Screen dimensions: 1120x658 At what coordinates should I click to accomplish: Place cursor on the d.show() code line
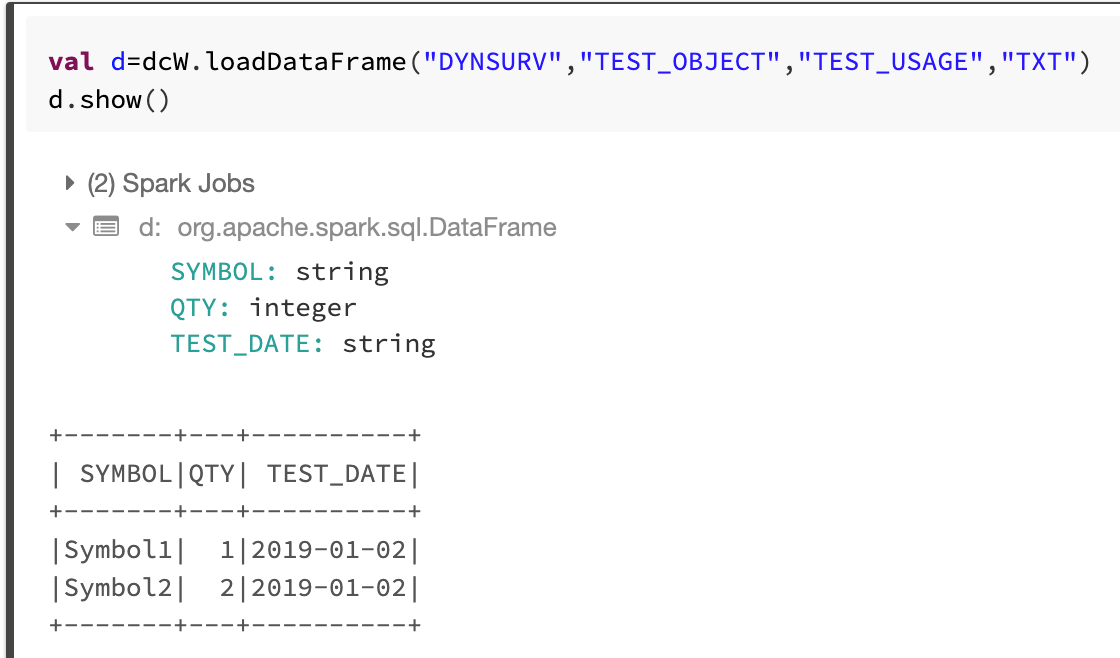109,100
